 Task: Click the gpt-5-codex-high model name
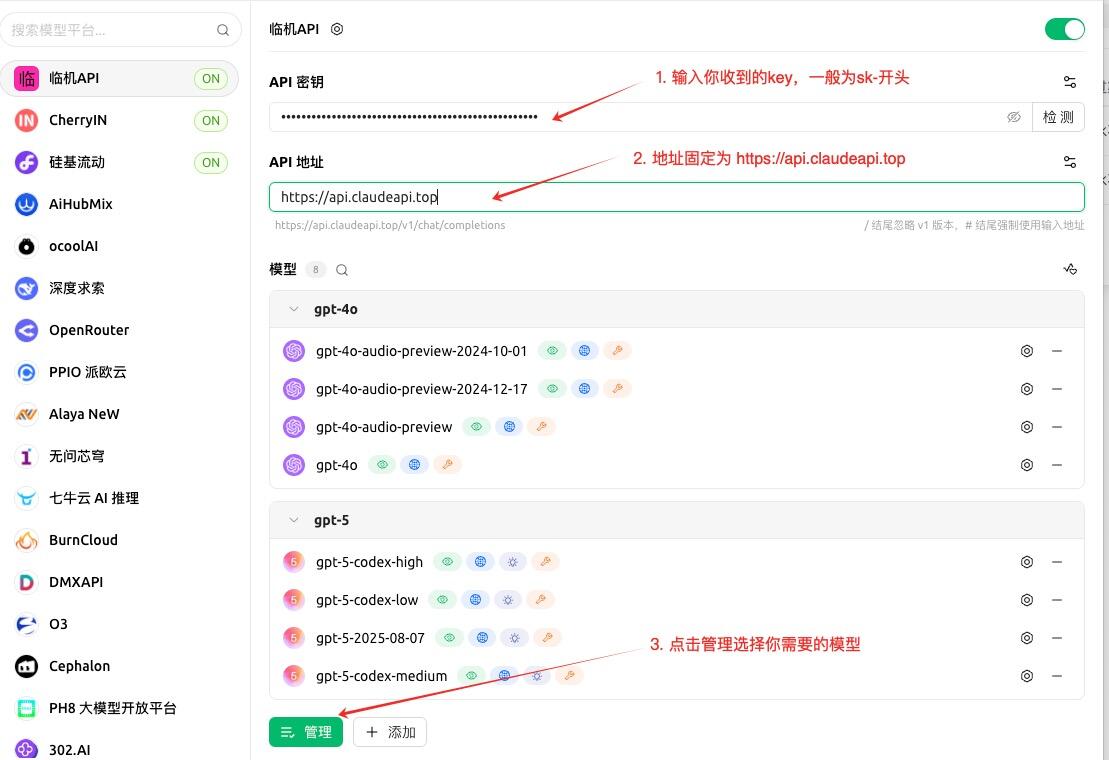pyautogui.click(x=369, y=562)
